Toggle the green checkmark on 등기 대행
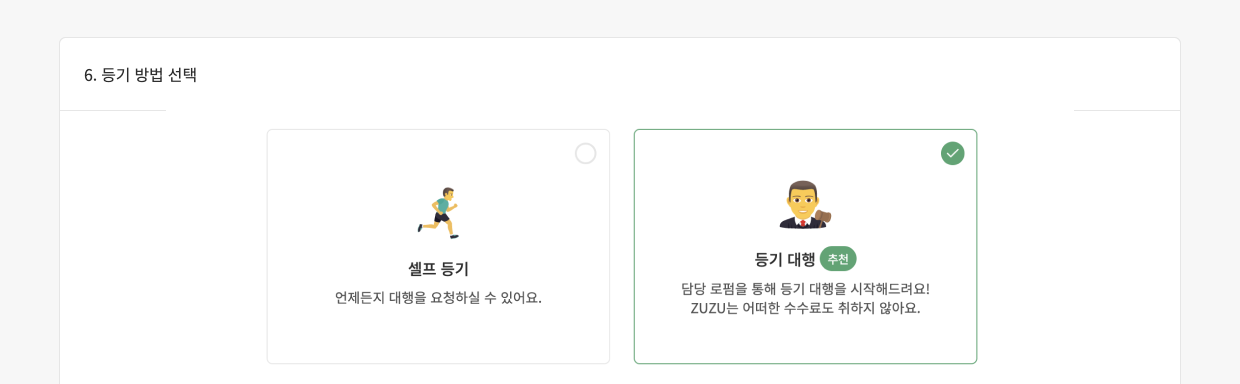The height and width of the screenshot is (384, 1240). [952, 153]
